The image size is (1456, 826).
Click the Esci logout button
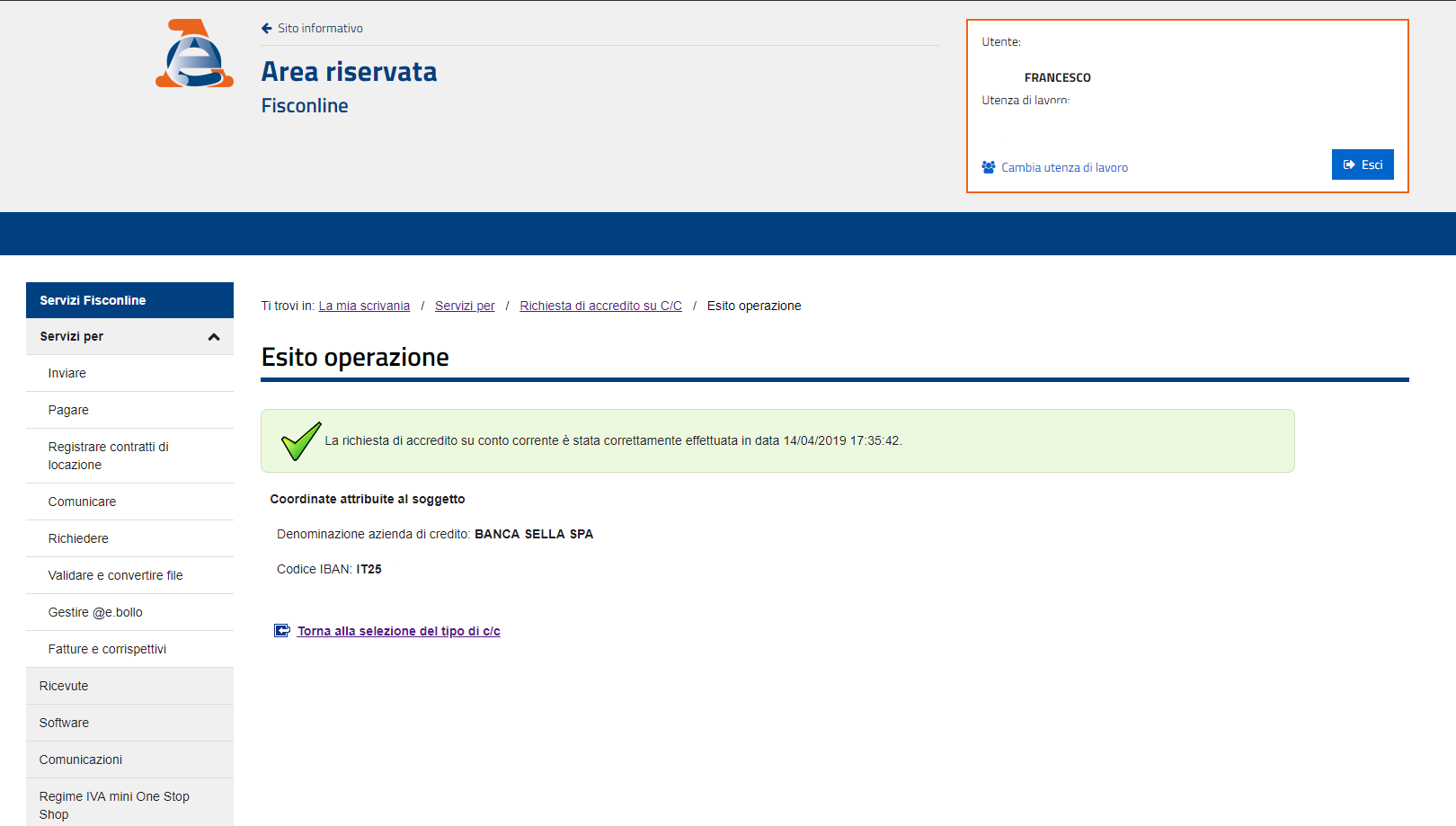(x=1363, y=164)
